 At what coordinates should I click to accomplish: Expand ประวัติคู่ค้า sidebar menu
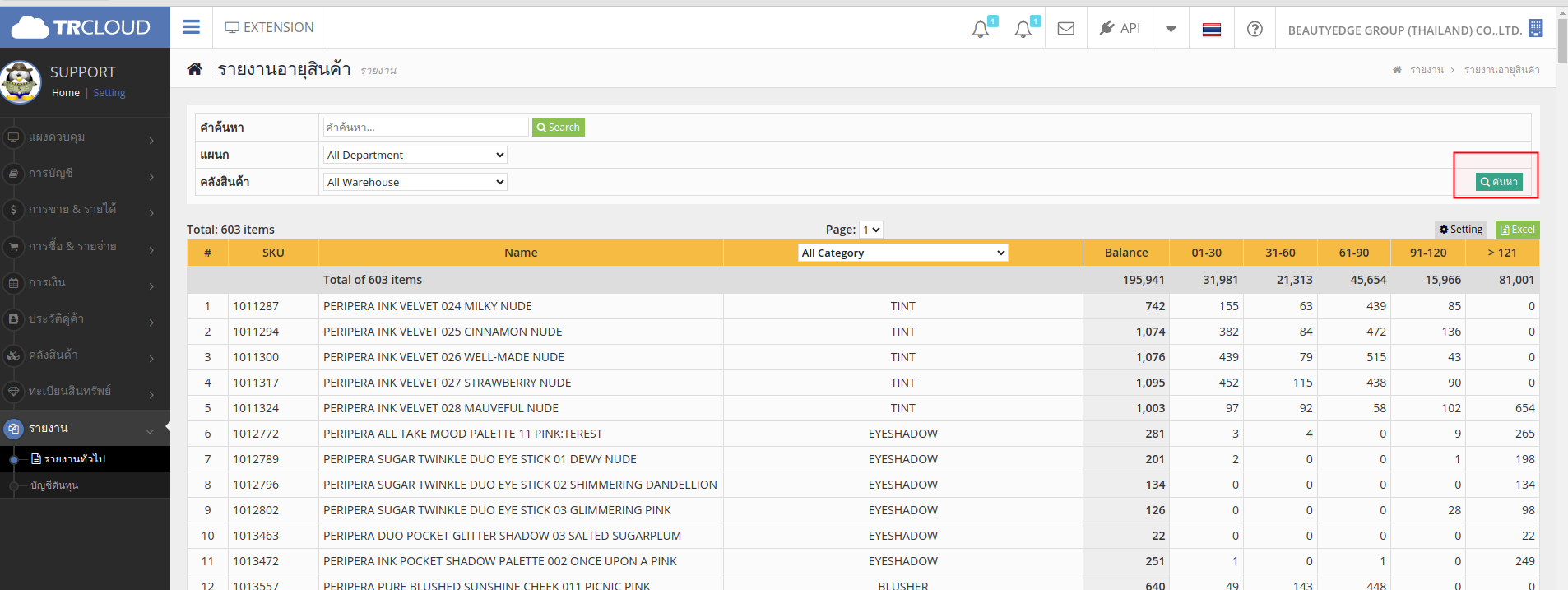click(85, 319)
